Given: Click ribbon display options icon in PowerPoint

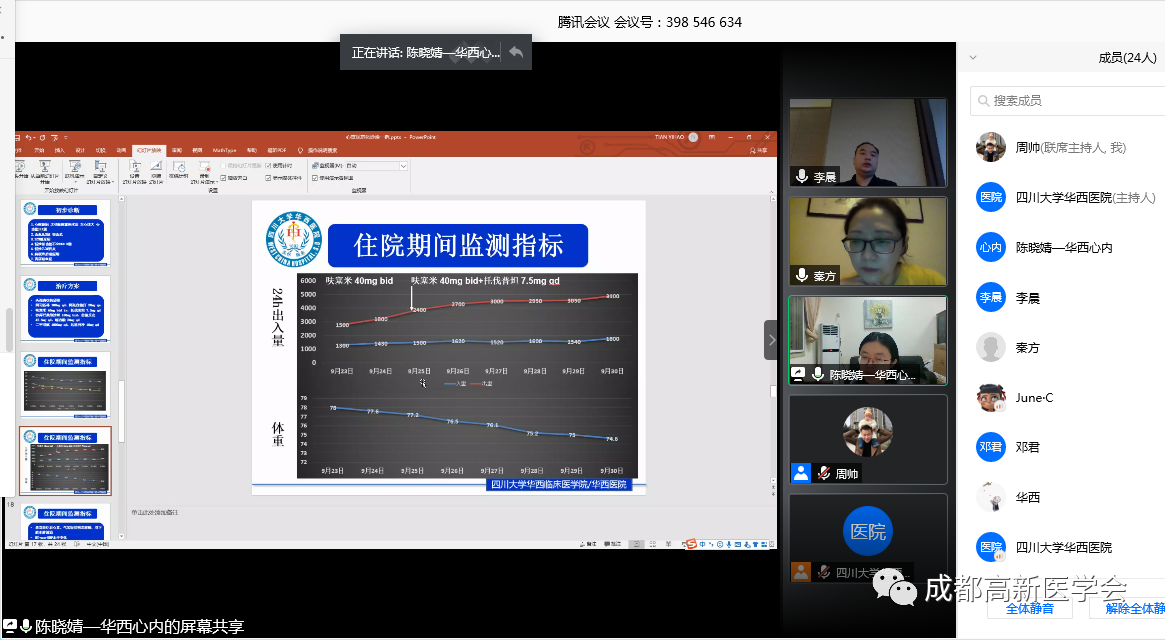Looking at the screenshot, I should pos(712,137).
